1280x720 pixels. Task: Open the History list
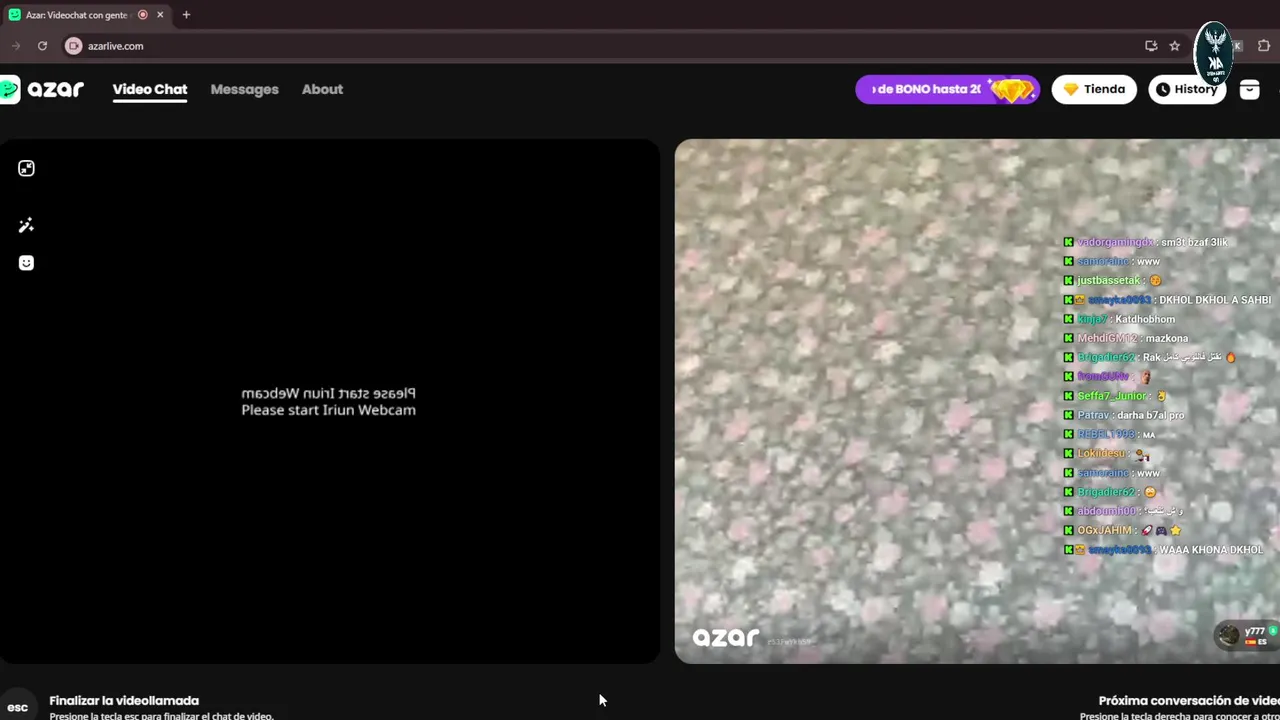point(1187,89)
